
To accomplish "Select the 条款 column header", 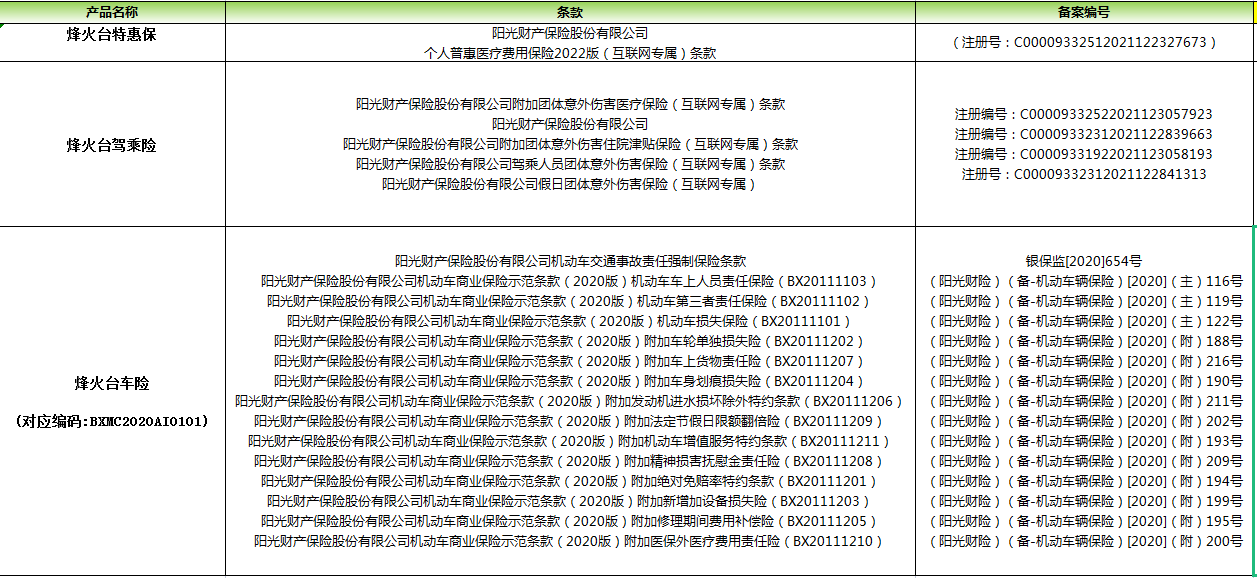I will pos(570,12).
